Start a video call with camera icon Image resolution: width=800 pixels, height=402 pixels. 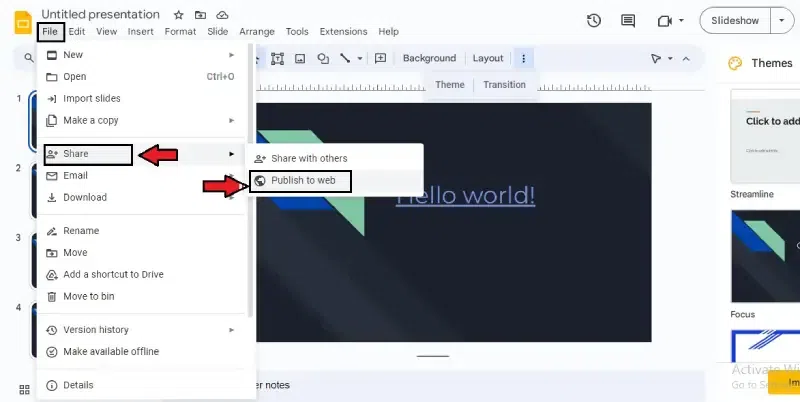pos(665,21)
